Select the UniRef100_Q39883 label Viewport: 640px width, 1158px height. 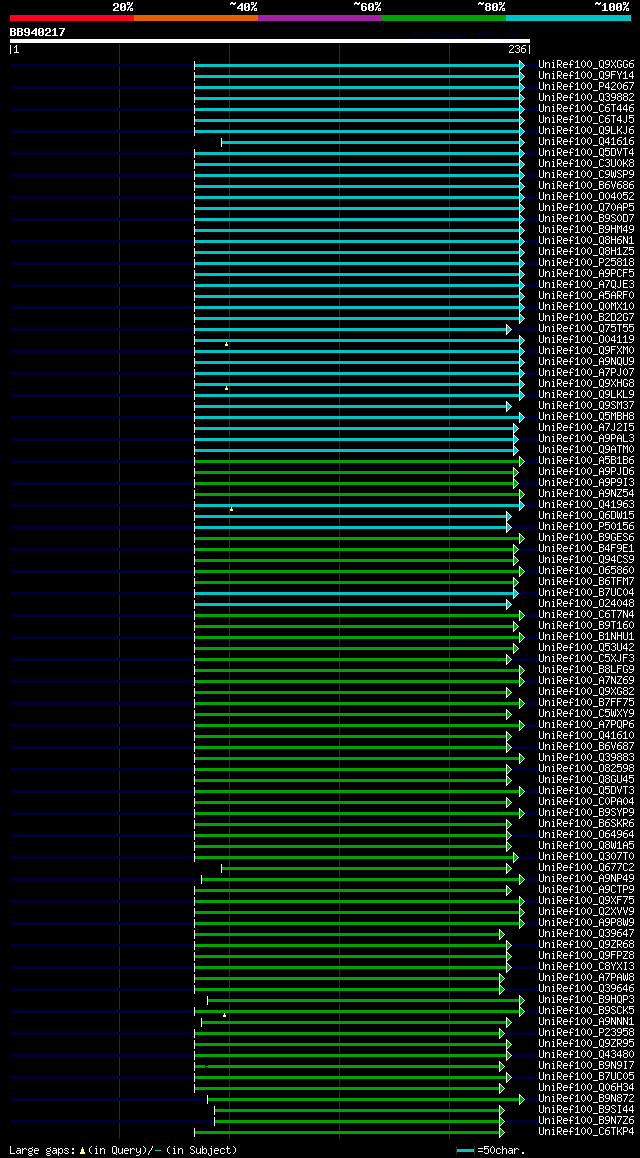coord(586,758)
